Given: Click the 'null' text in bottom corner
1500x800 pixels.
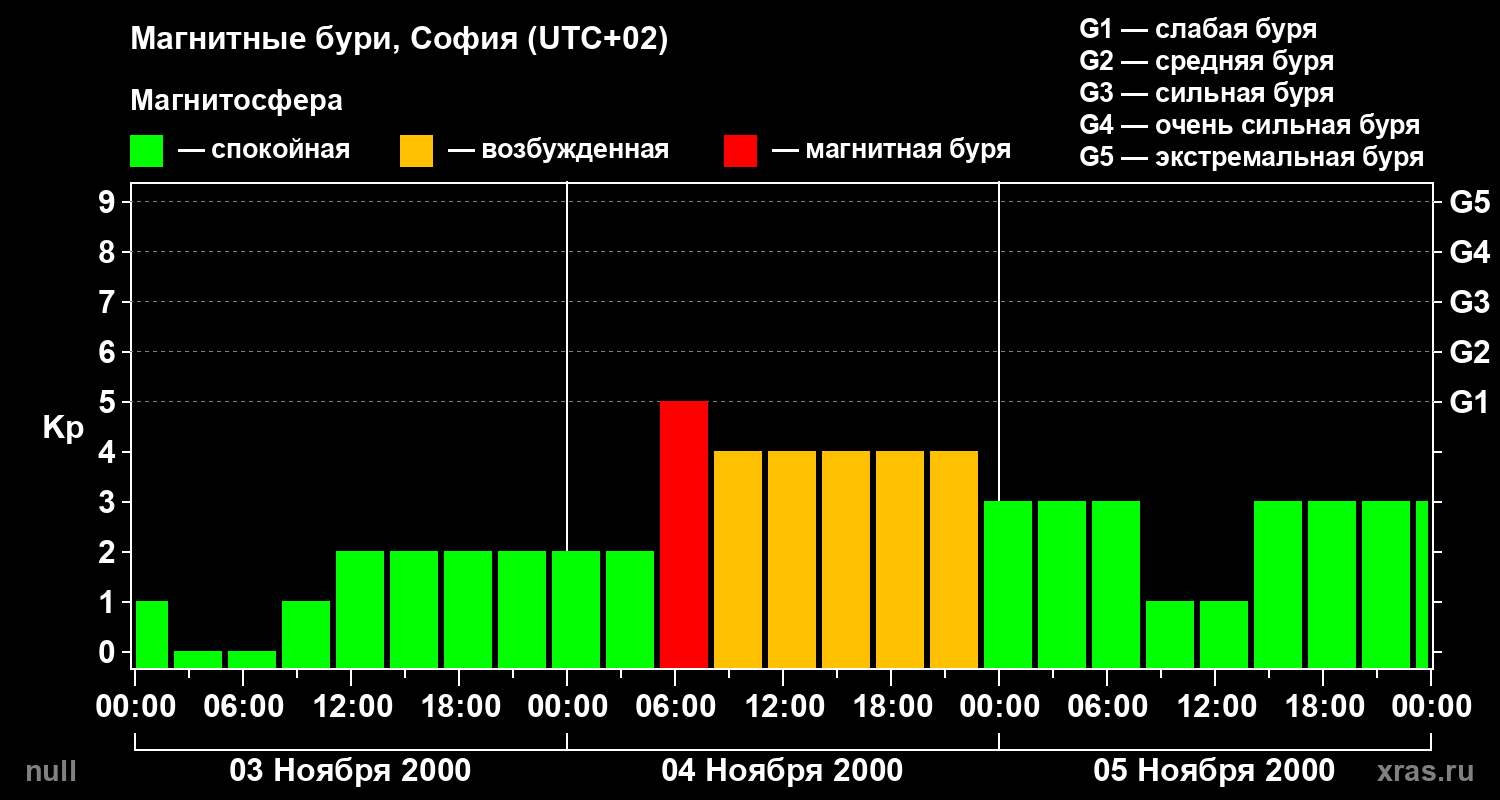Looking at the screenshot, I should point(51,771).
